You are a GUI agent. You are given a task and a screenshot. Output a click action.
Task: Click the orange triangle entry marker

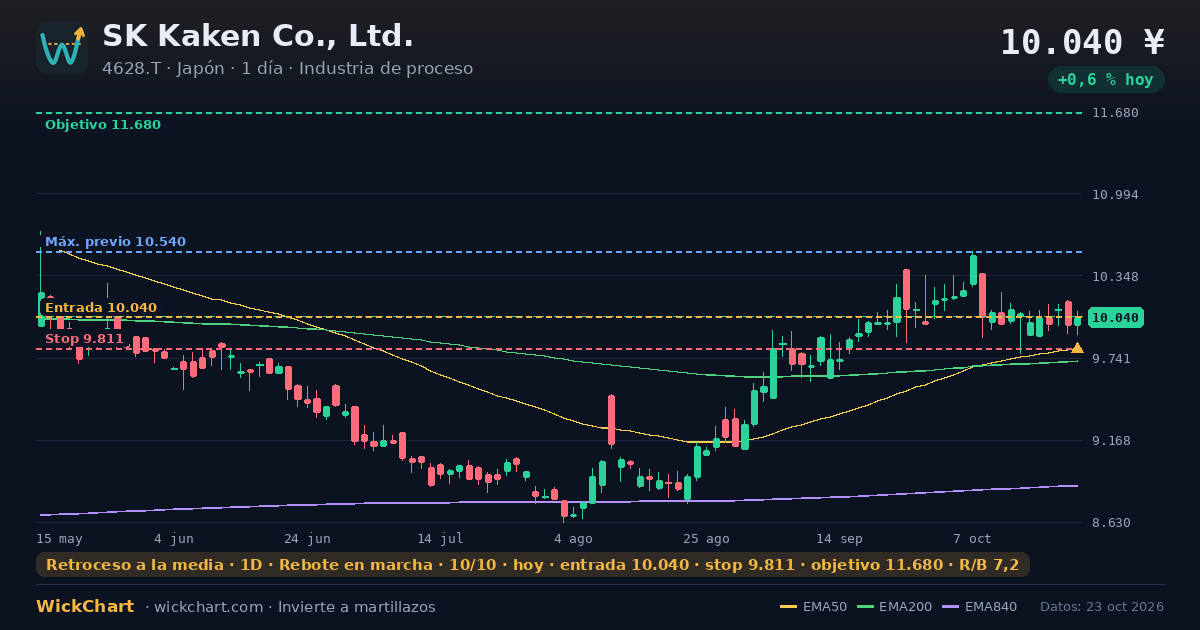(x=1077, y=348)
